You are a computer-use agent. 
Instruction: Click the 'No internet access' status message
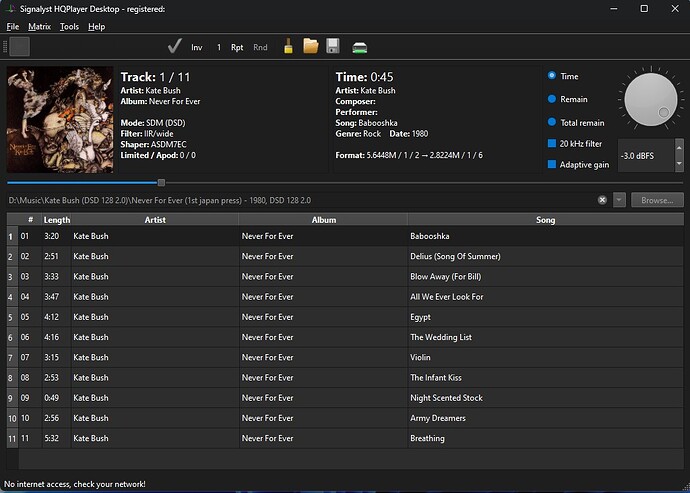pos(74,484)
